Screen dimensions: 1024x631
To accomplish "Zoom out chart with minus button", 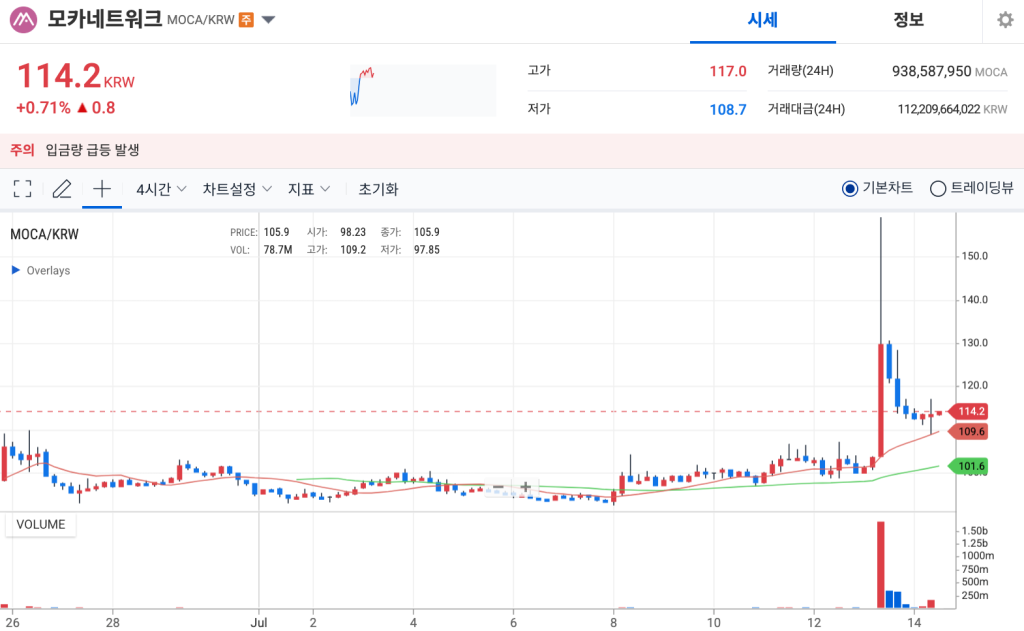I will [498, 487].
